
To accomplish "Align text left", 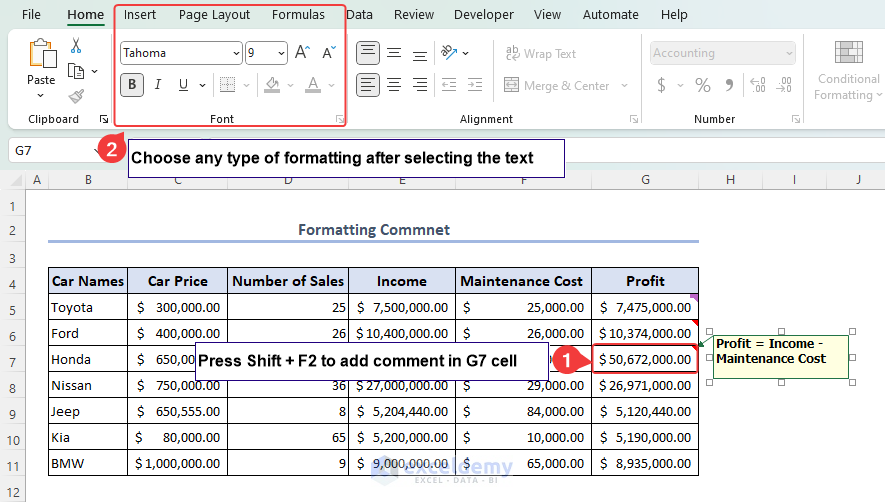I will tap(367, 85).
